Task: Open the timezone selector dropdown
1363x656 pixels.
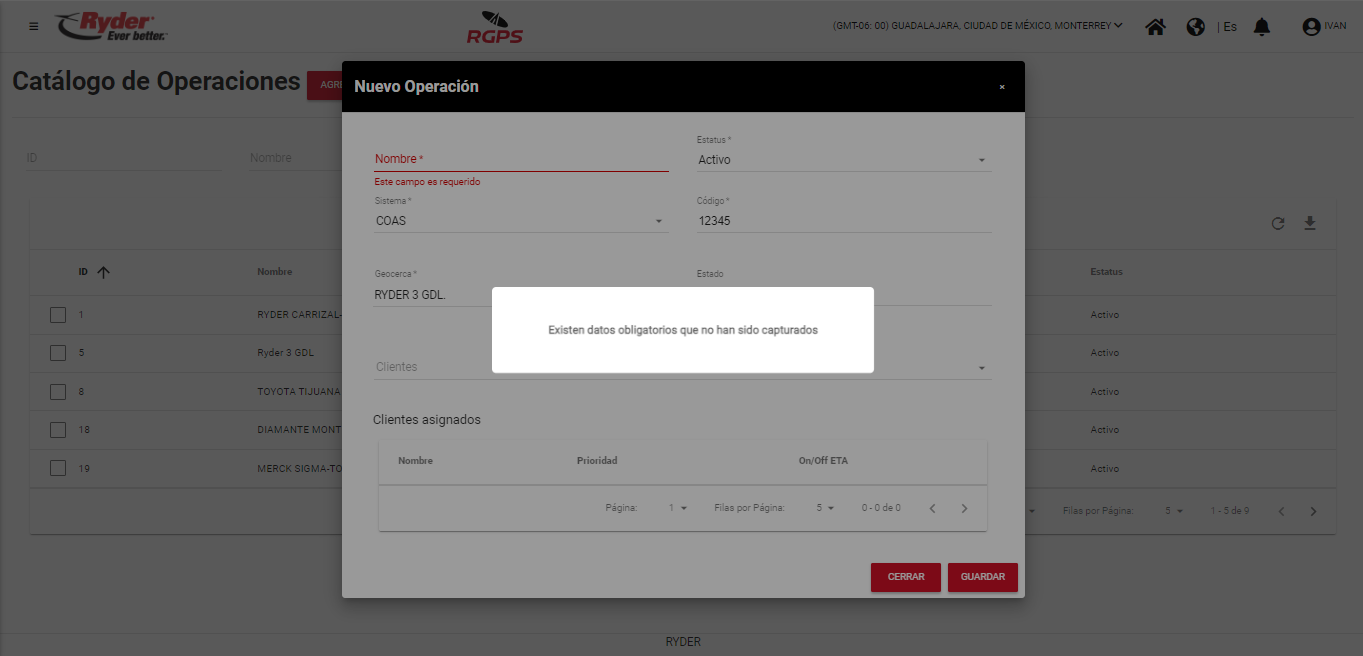Action: pos(977,26)
